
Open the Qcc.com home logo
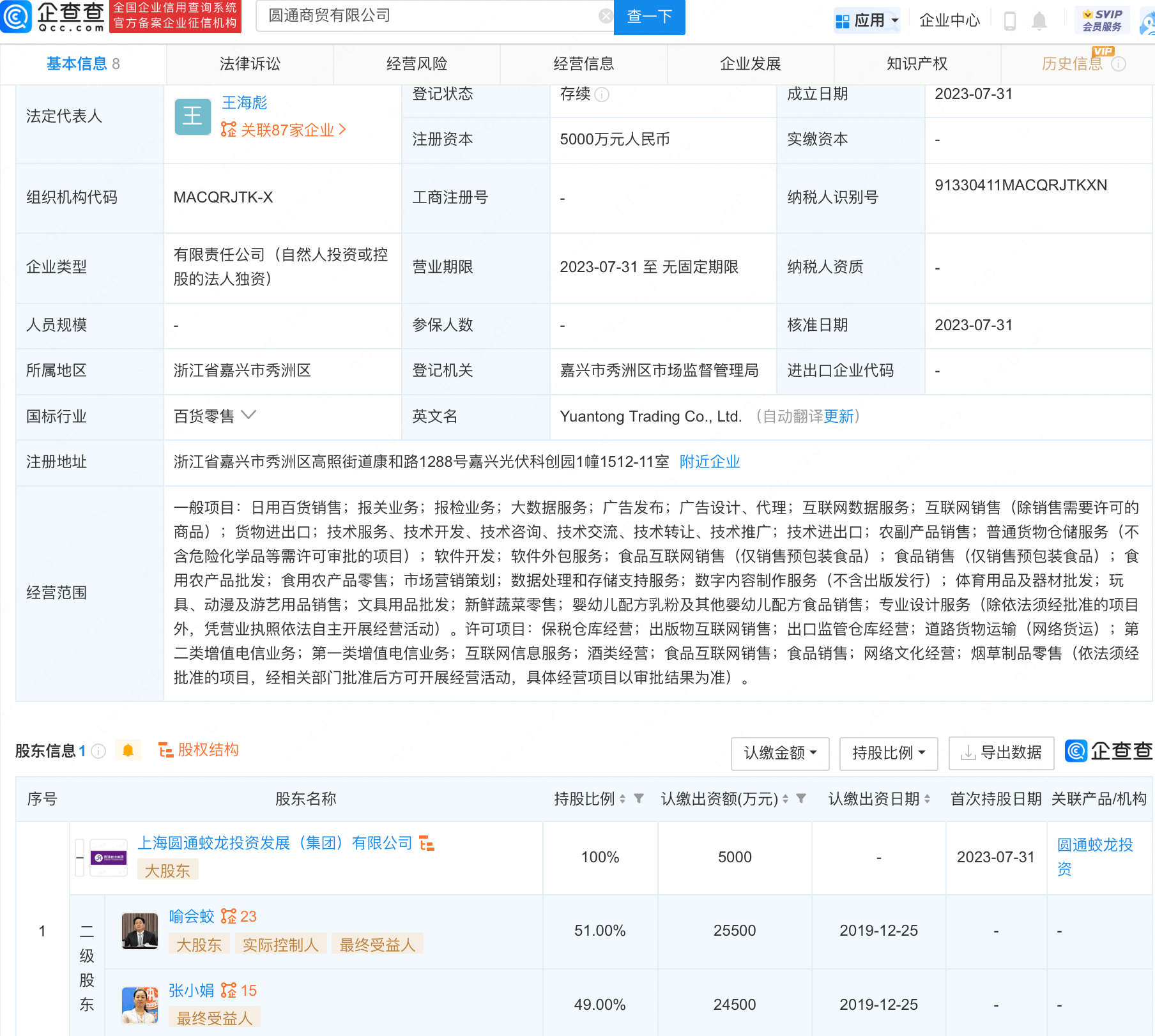click(52, 17)
